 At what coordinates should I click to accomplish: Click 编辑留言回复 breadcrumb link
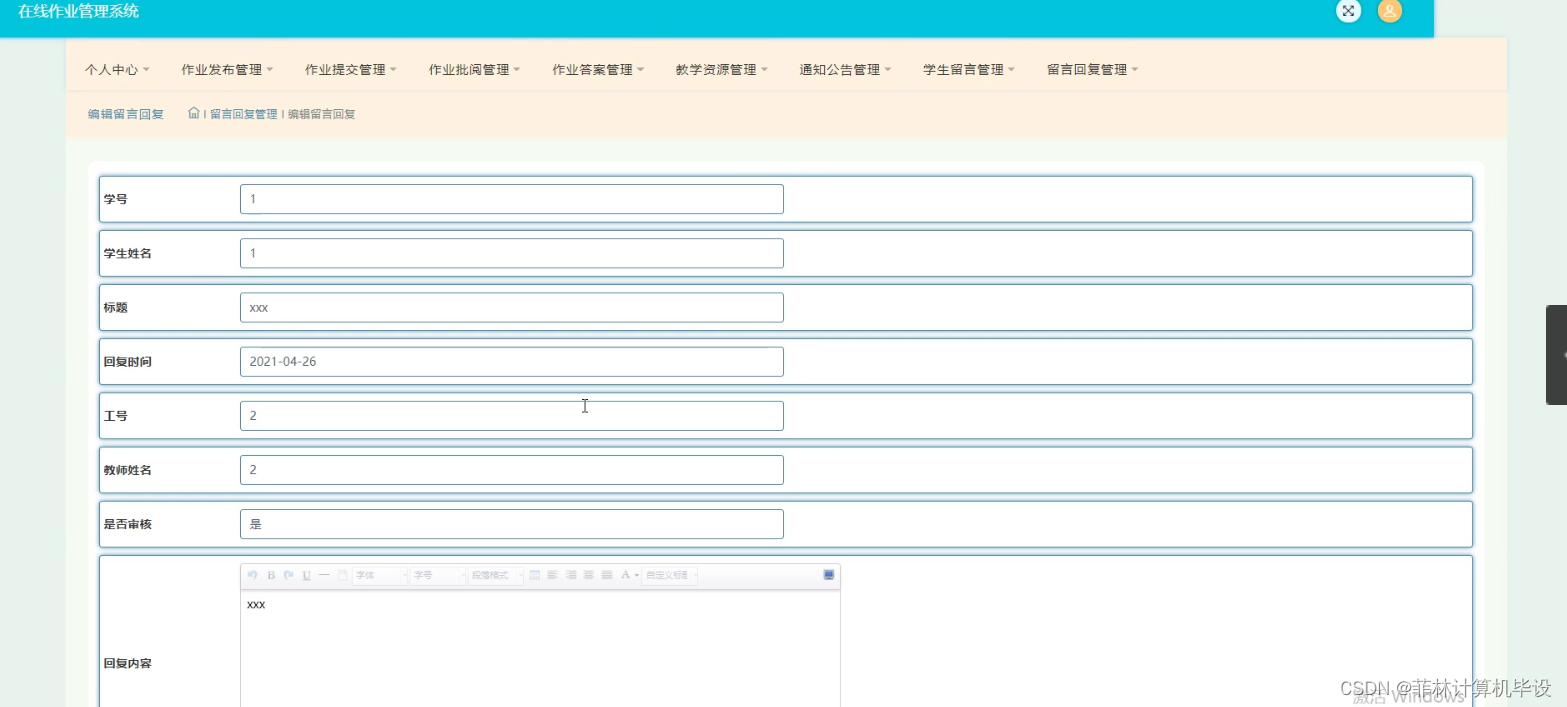point(322,114)
